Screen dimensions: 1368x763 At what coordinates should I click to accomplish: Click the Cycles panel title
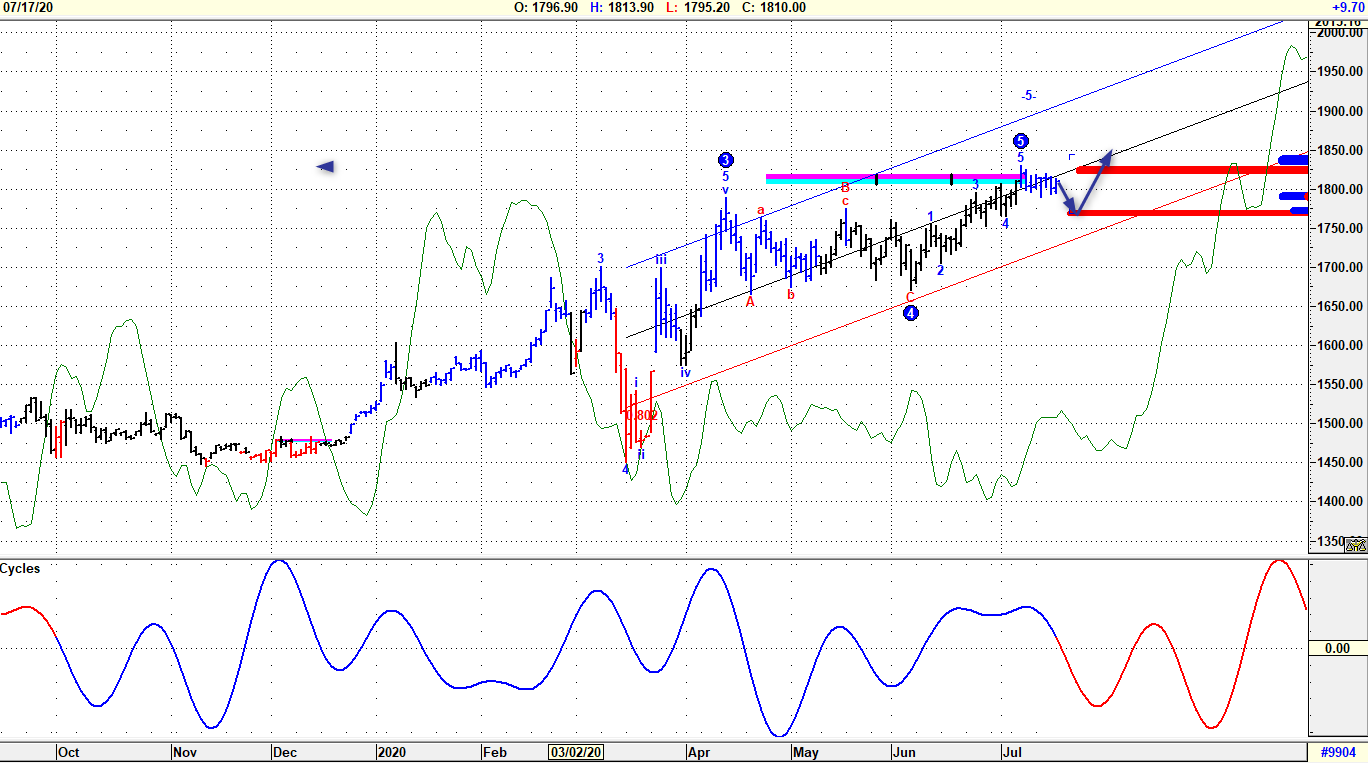pos(21,568)
